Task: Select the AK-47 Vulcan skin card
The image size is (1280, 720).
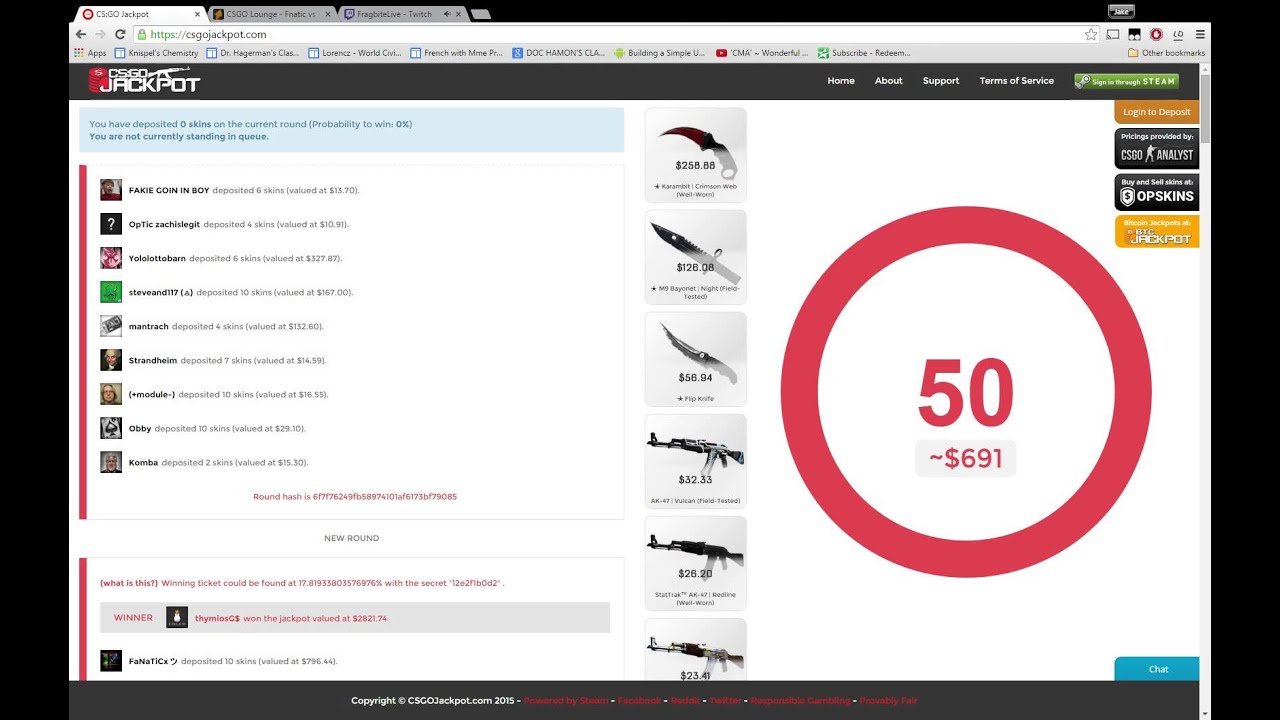Action: pyautogui.click(x=696, y=461)
